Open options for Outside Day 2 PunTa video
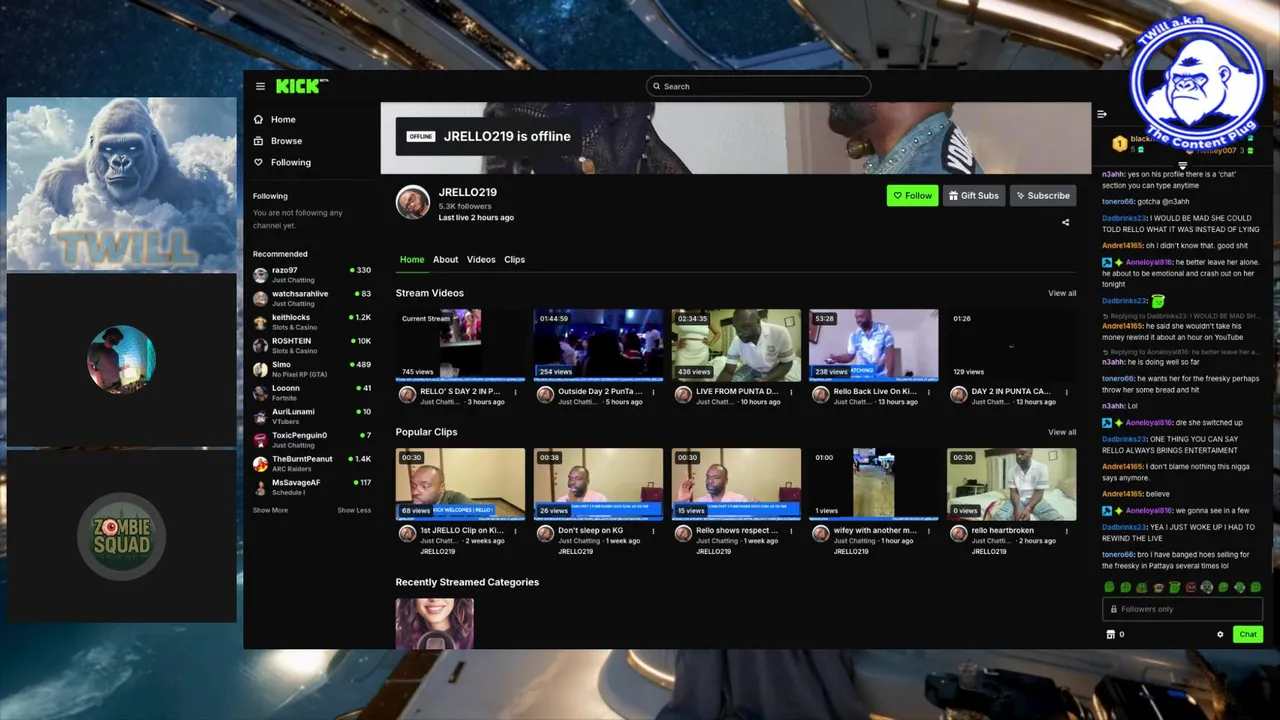 tap(653, 392)
